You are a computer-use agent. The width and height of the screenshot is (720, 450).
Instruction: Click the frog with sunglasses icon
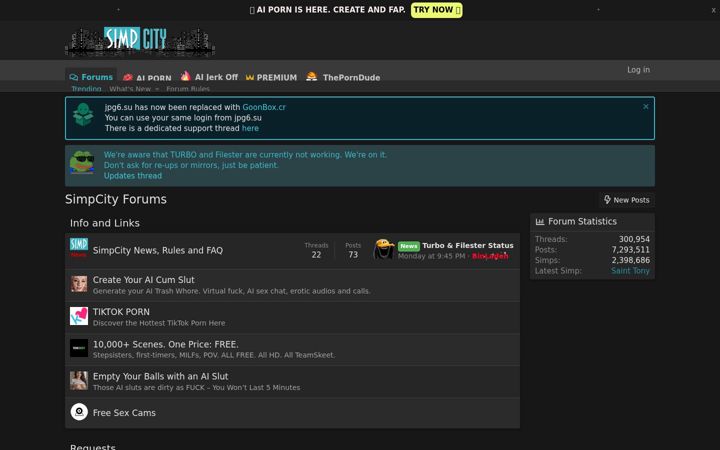[x=82, y=162]
